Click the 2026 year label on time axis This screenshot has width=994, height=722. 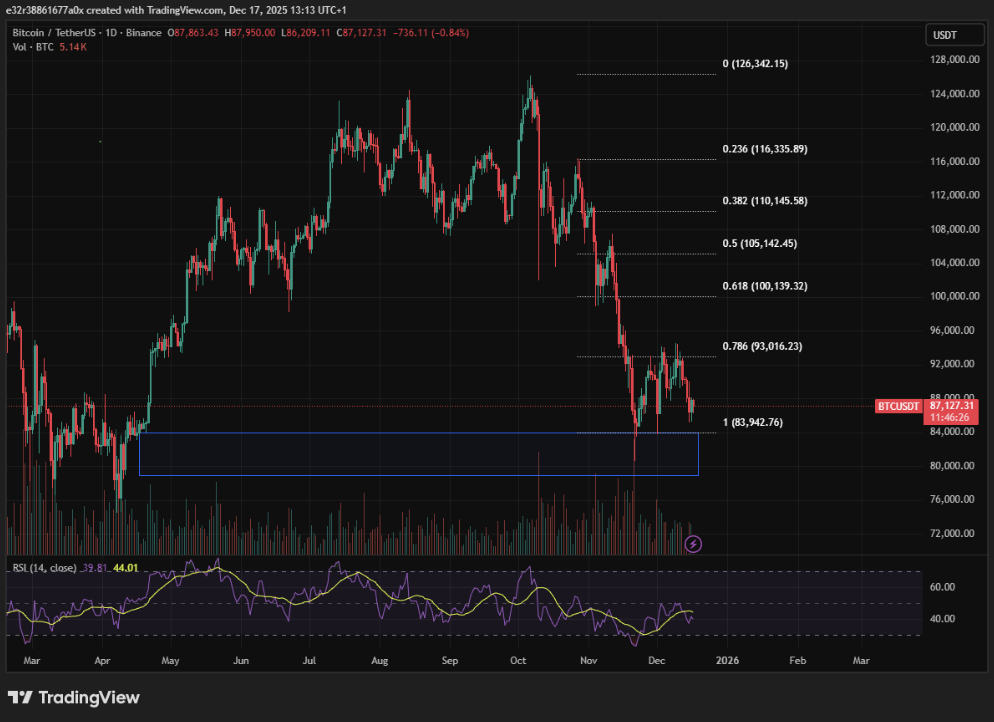point(727,660)
